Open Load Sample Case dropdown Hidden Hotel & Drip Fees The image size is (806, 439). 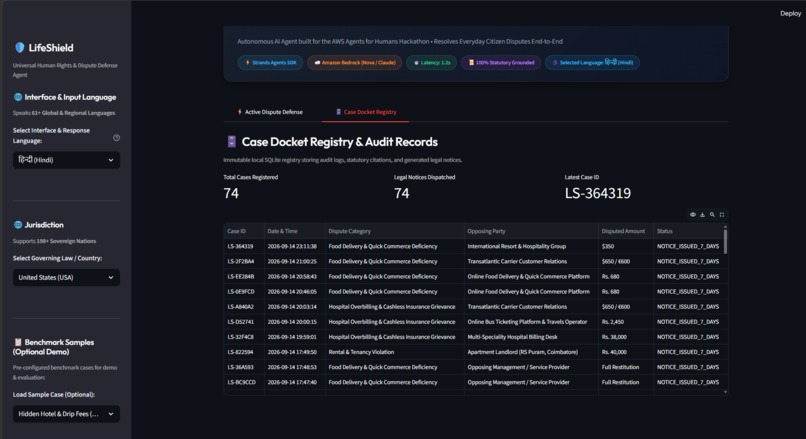click(x=66, y=414)
